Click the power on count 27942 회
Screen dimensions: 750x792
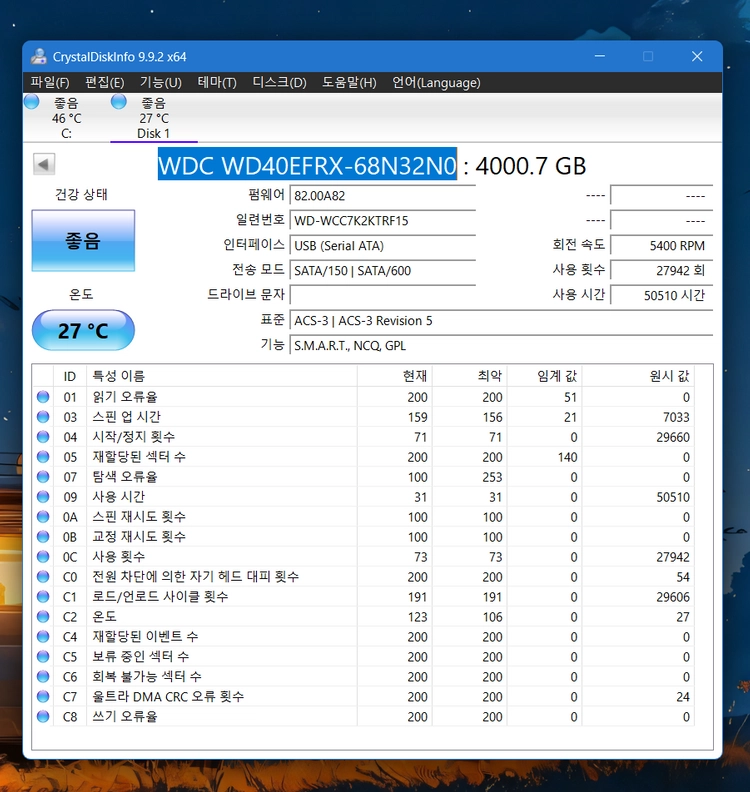click(662, 271)
